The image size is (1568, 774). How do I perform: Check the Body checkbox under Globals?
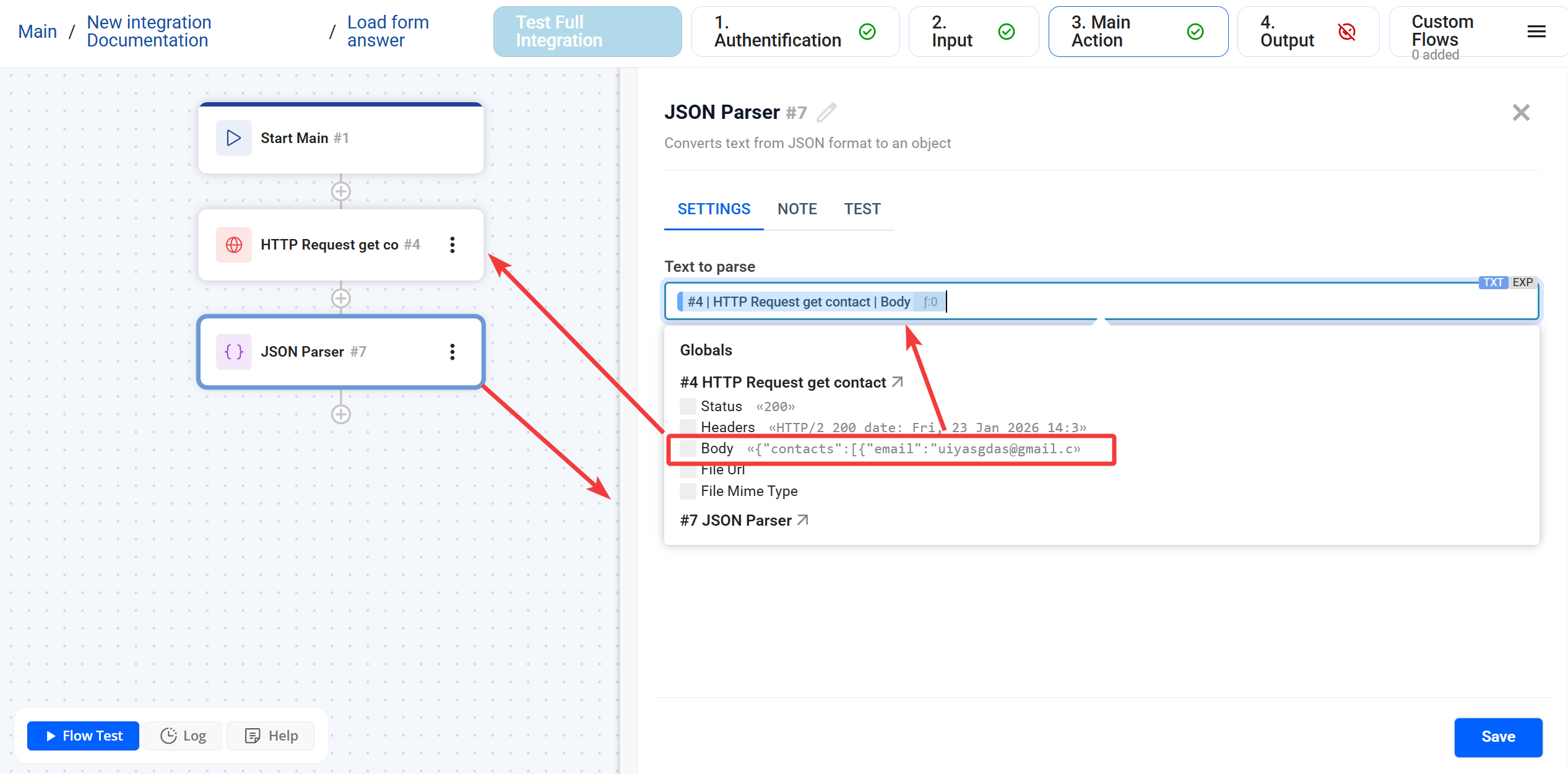[x=687, y=448]
